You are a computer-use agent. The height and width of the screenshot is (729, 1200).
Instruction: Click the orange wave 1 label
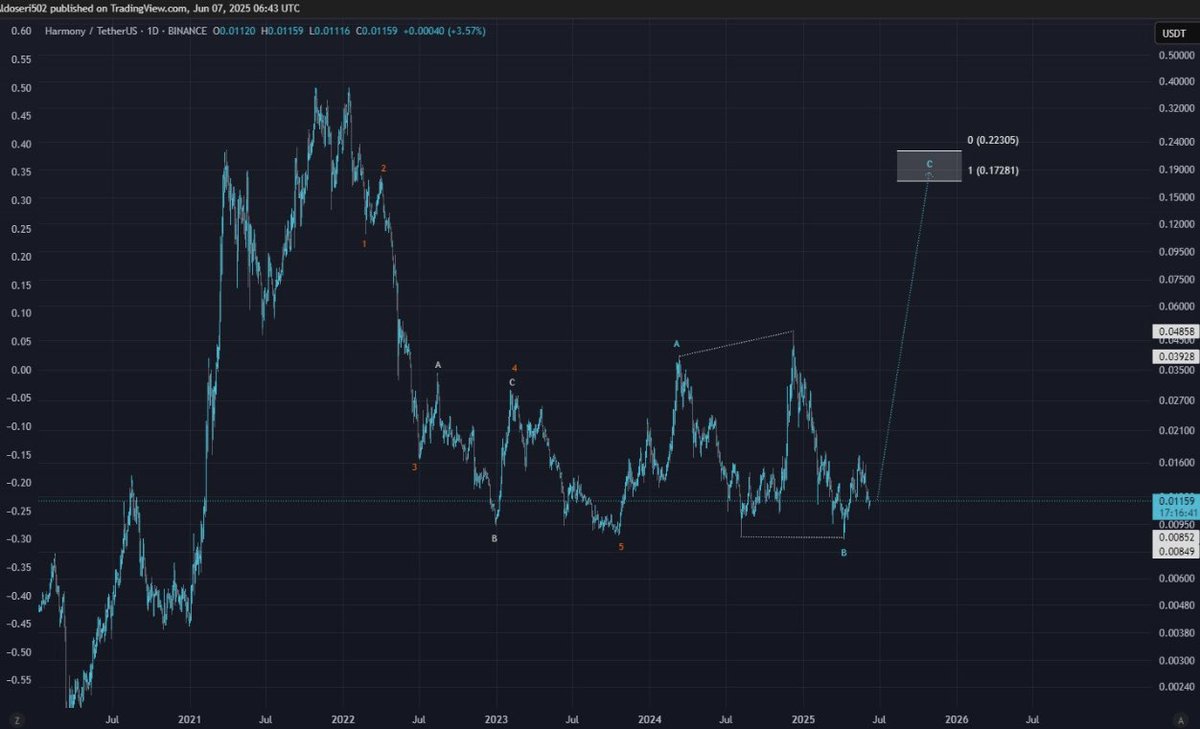point(364,243)
